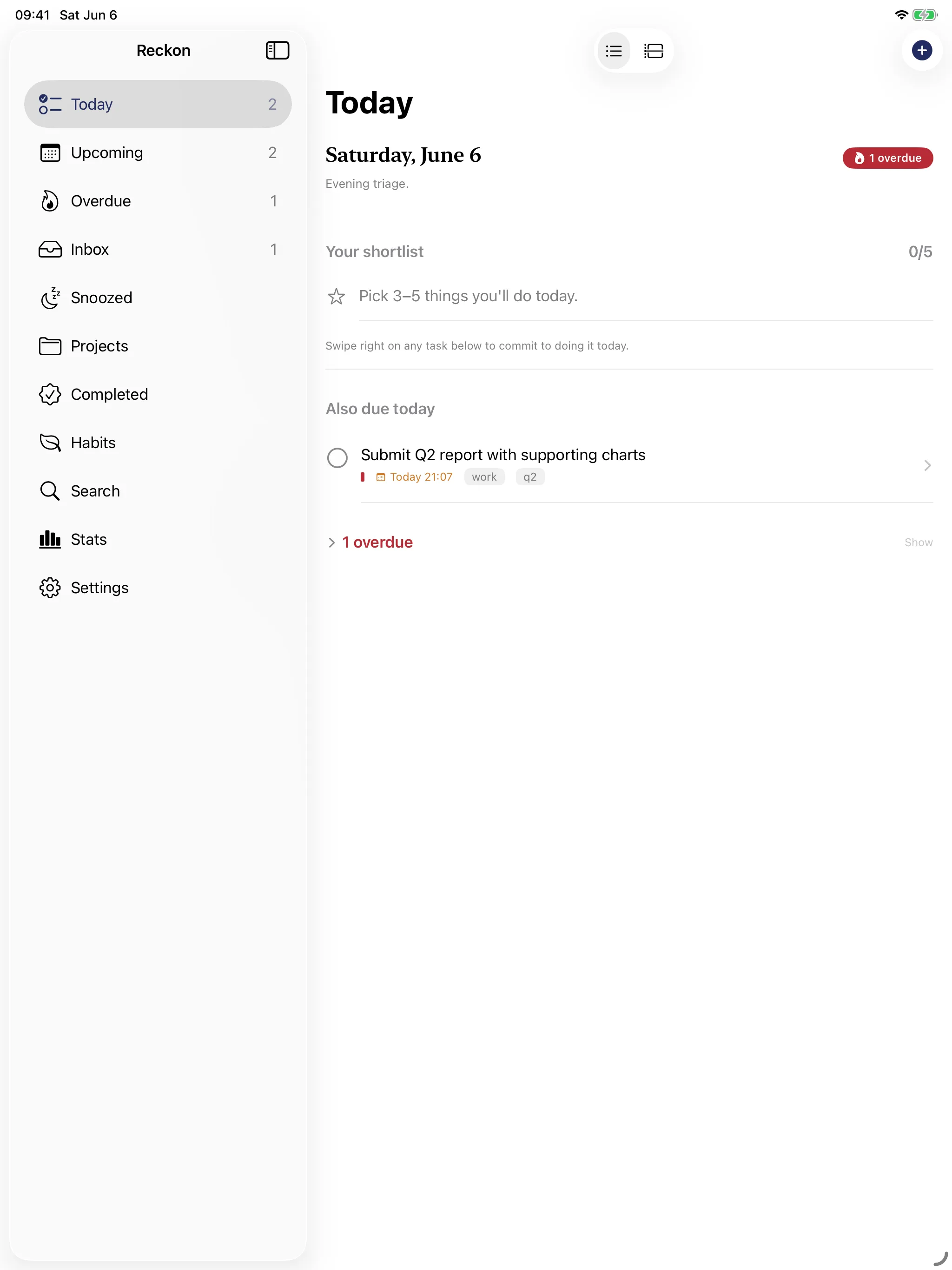Click the Today count 2 in sidebar
952x1270 pixels.
pos(272,105)
